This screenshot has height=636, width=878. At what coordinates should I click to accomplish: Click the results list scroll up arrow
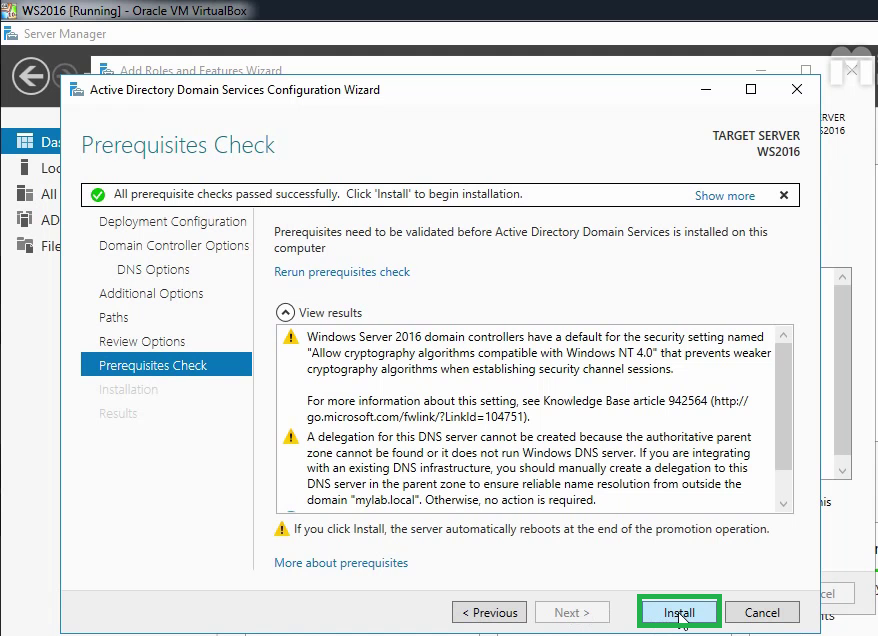point(783,335)
